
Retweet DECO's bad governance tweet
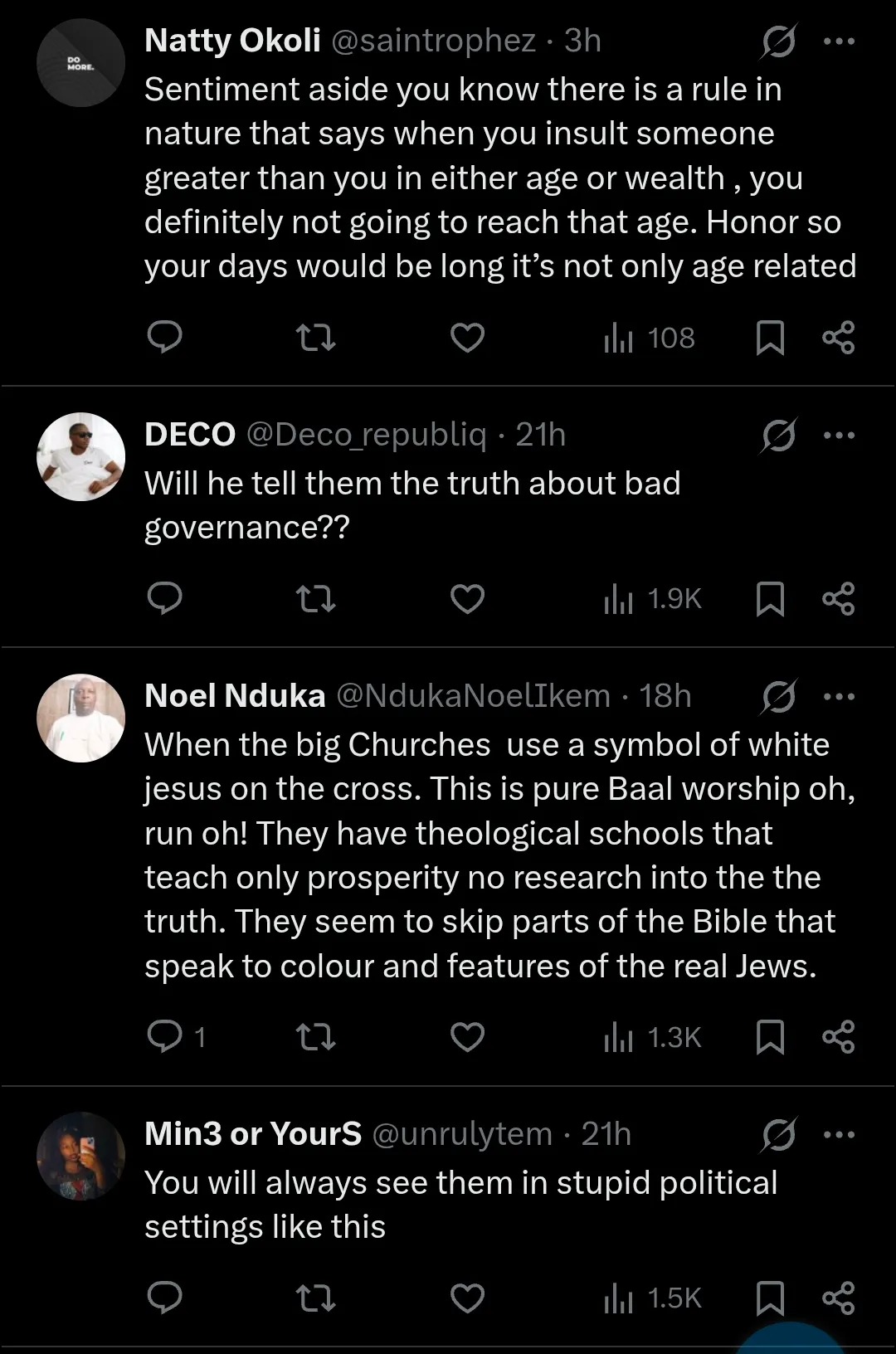(x=315, y=599)
